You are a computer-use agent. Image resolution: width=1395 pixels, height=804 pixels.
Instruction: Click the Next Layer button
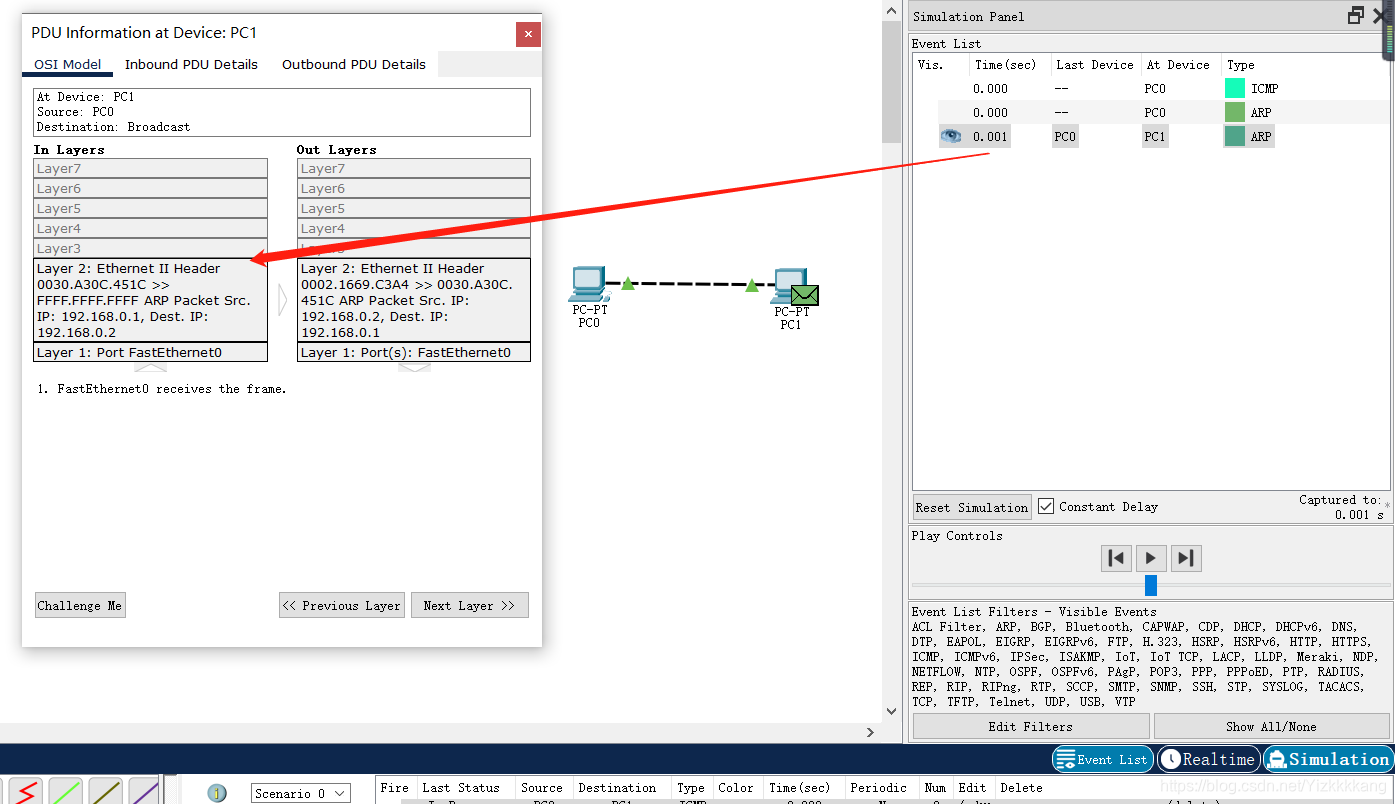469,605
